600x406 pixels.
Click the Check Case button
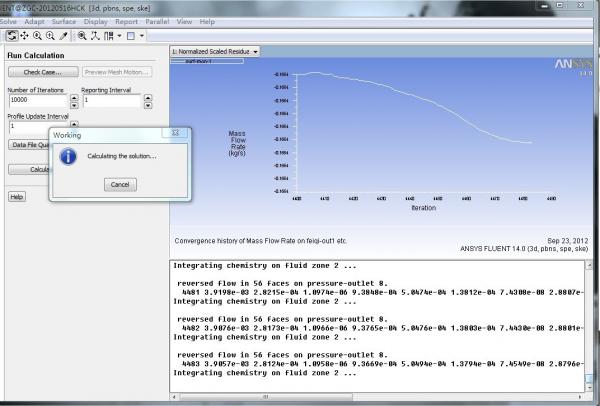click(x=43, y=72)
